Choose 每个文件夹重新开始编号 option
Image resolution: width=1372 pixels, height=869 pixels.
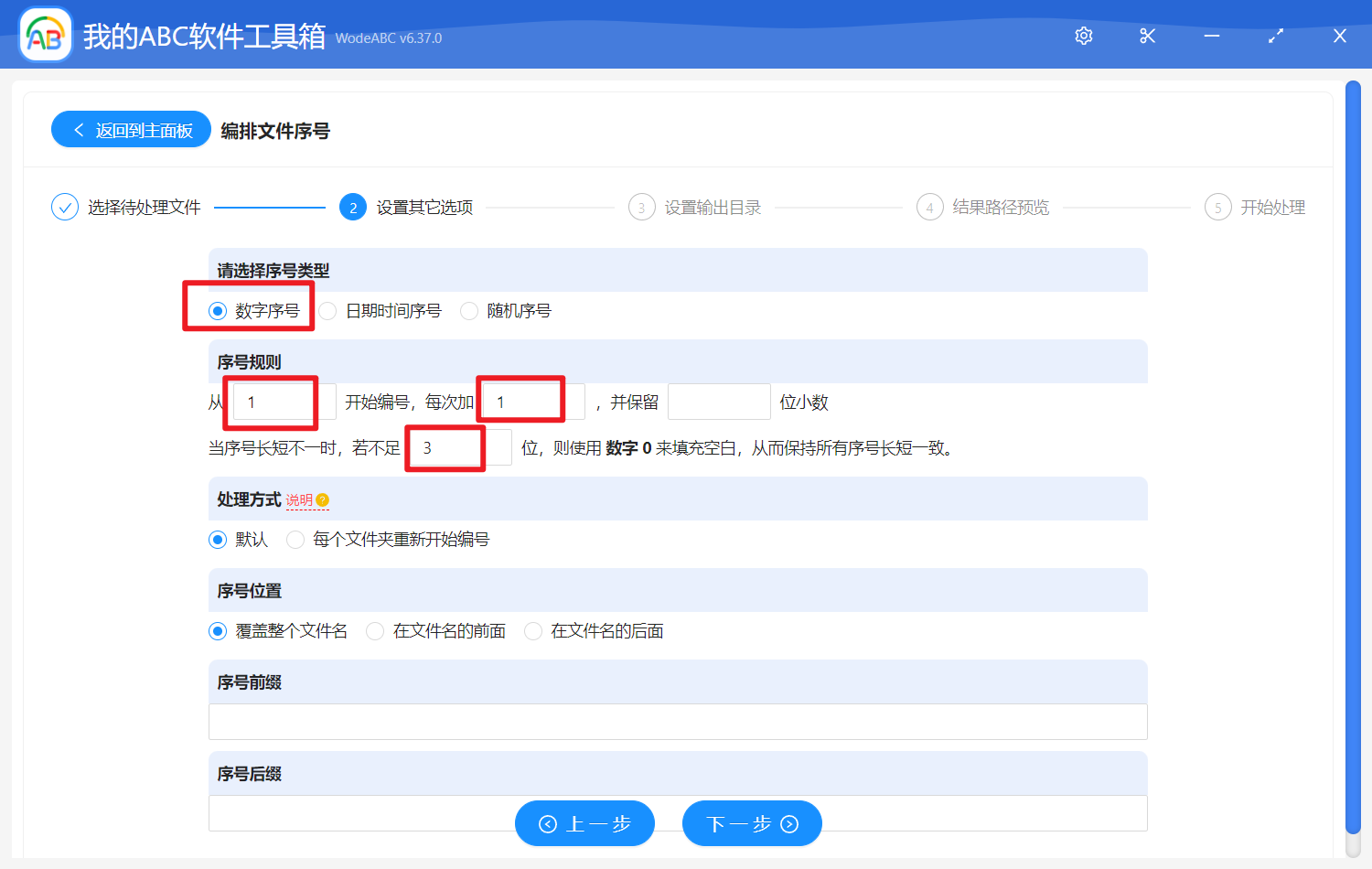[x=295, y=540]
